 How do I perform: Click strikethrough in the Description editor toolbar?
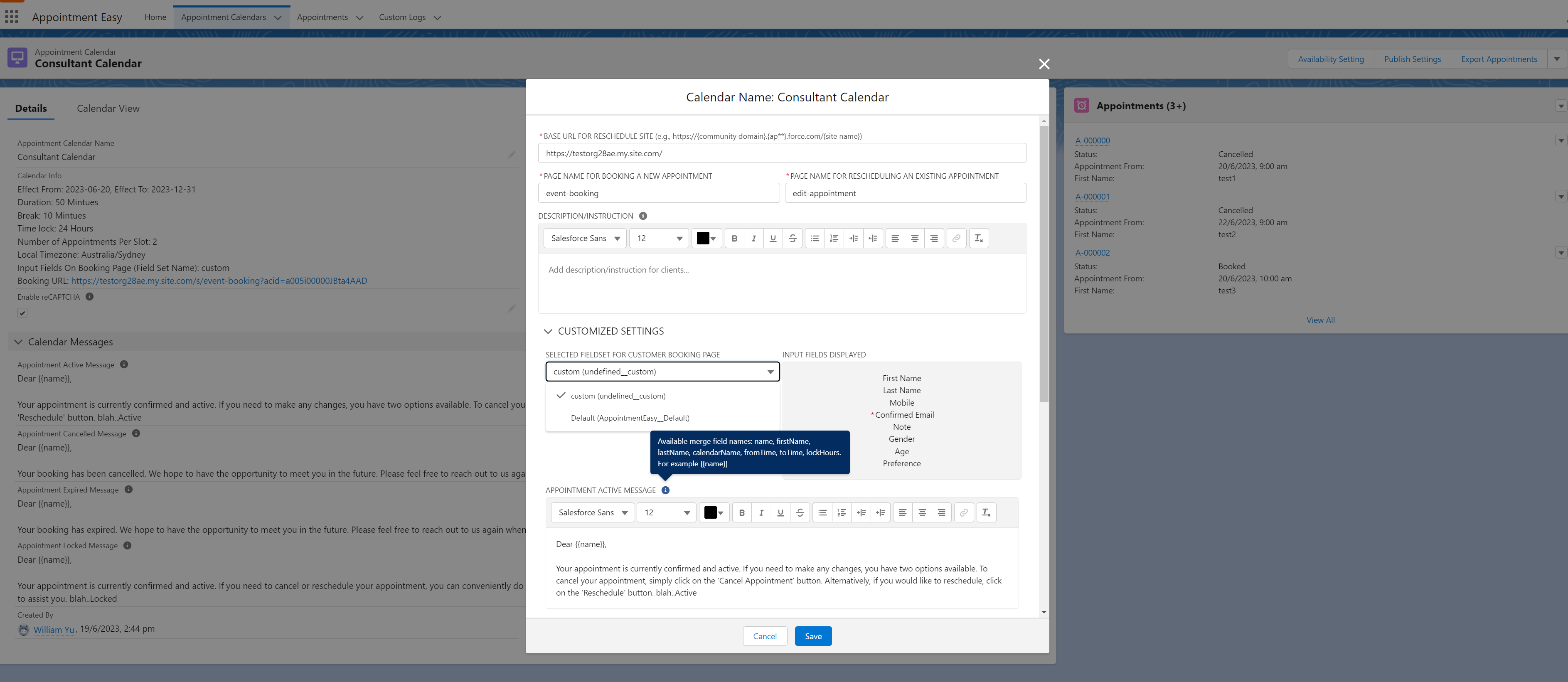(x=792, y=238)
